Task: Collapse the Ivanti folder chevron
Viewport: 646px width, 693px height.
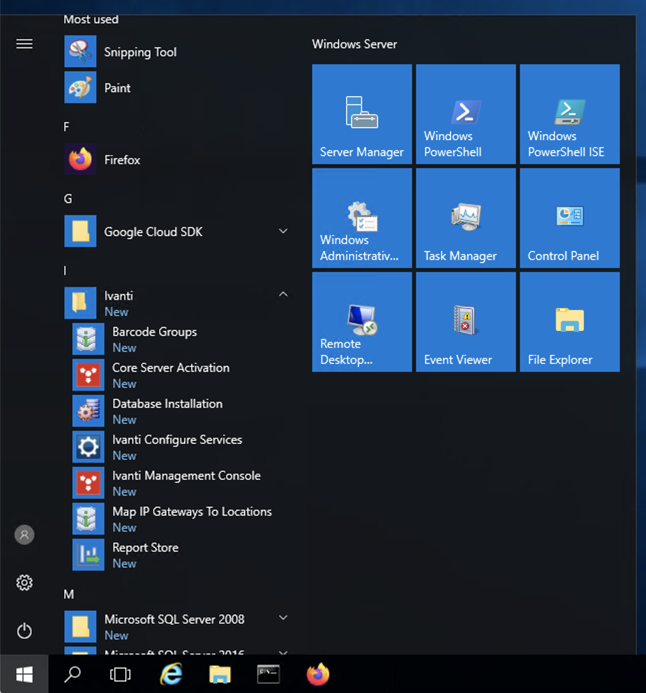Action: (283, 294)
